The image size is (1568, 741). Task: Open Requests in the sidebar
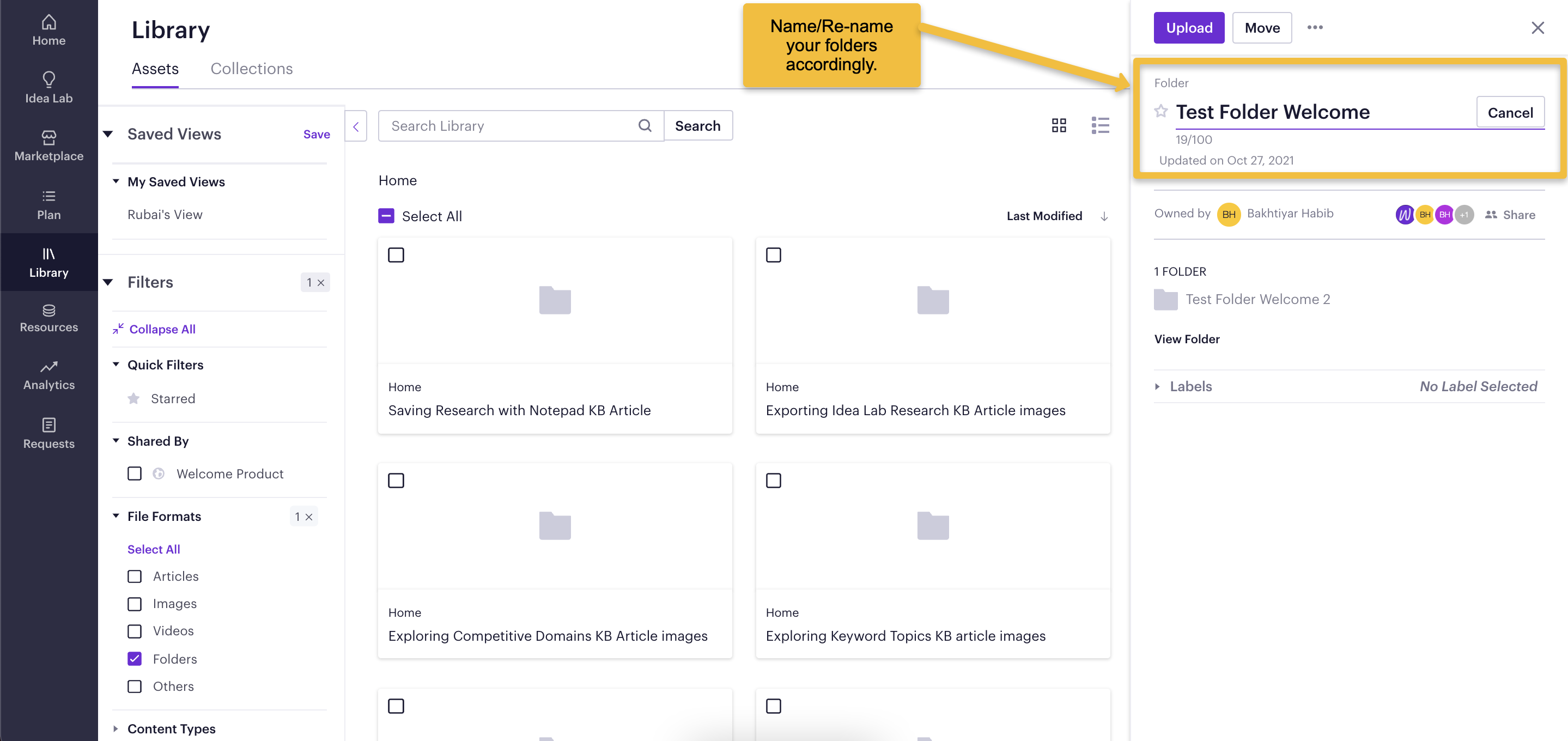pyautogui.click(x=48, y=434)
